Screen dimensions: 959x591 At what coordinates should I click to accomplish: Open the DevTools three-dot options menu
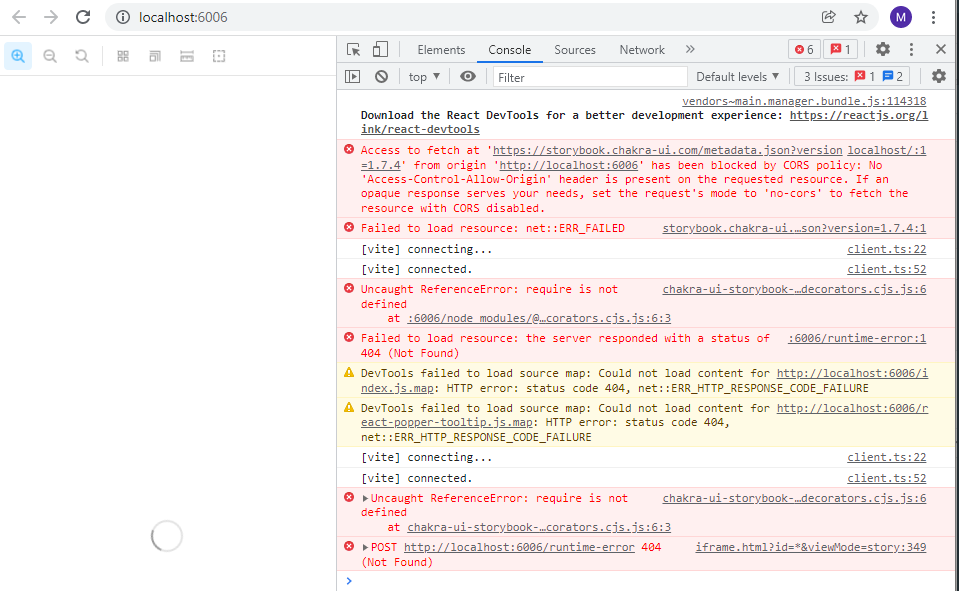912,49
